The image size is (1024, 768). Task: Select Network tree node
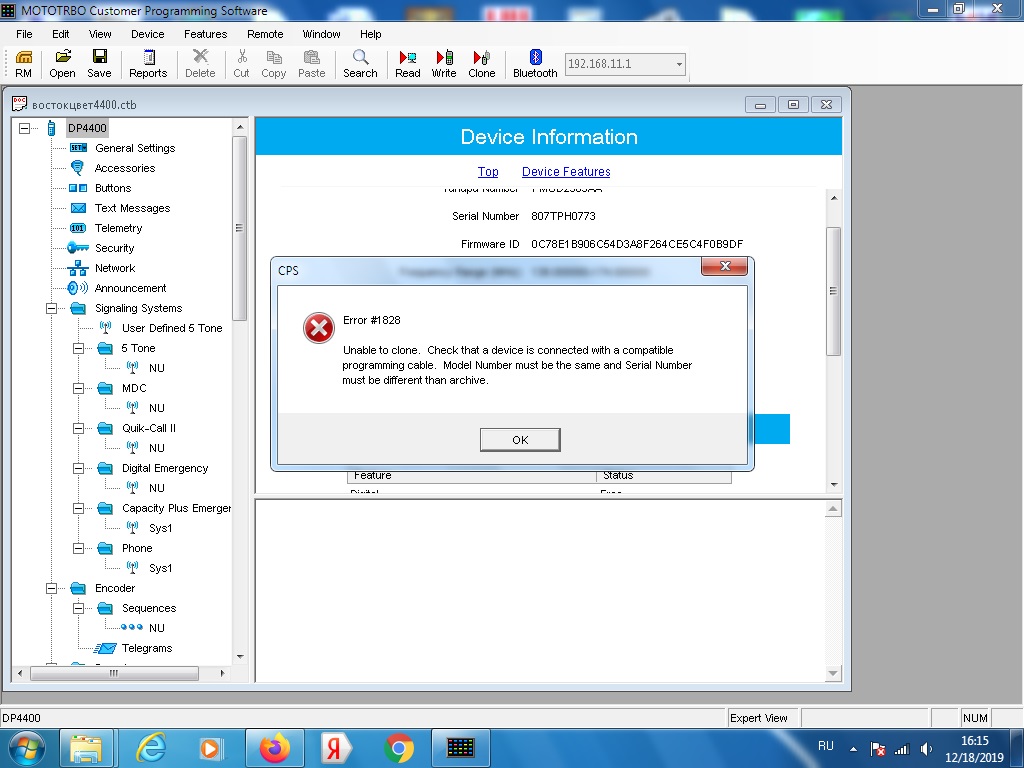coord(115,268)
